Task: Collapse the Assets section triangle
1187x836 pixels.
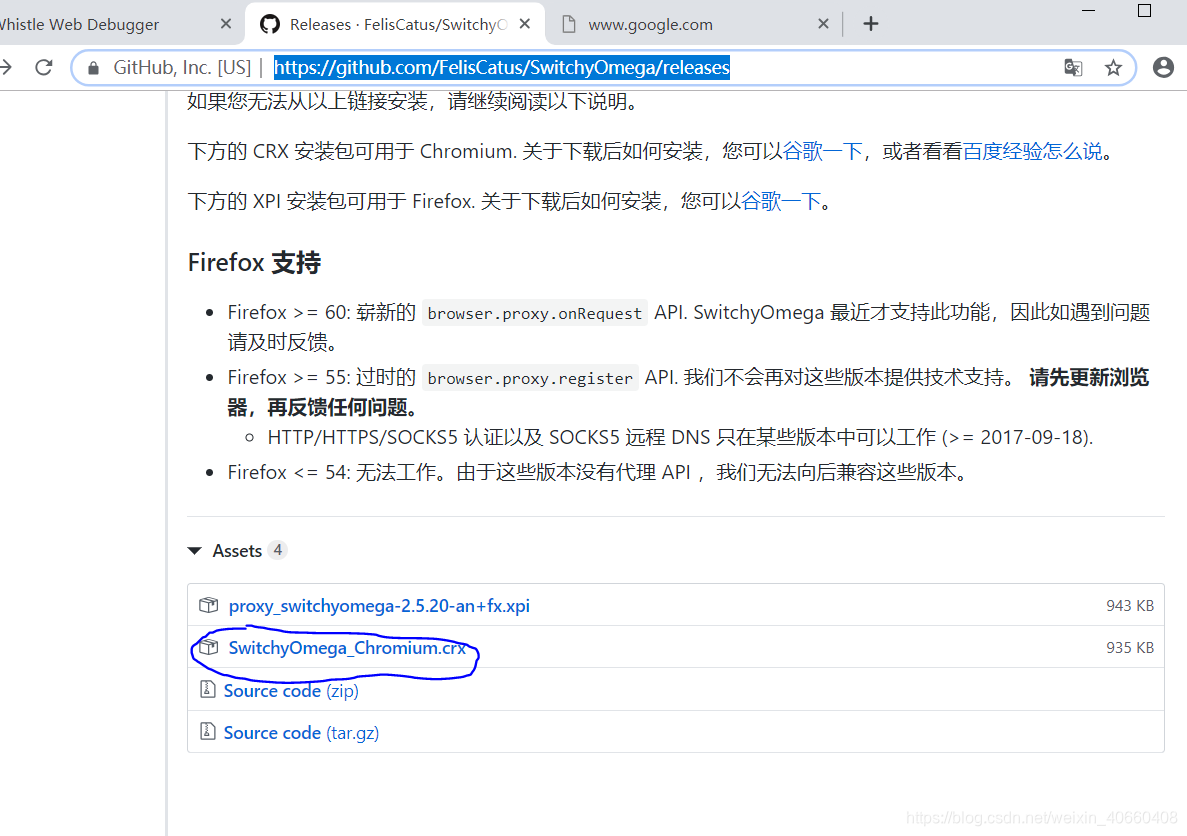Action: (x=195, y=551)
